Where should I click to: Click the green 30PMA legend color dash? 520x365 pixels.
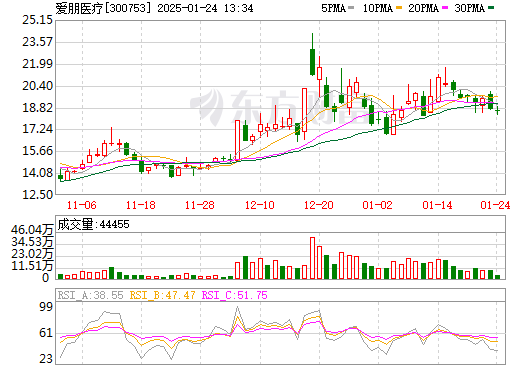pos(491,8)
